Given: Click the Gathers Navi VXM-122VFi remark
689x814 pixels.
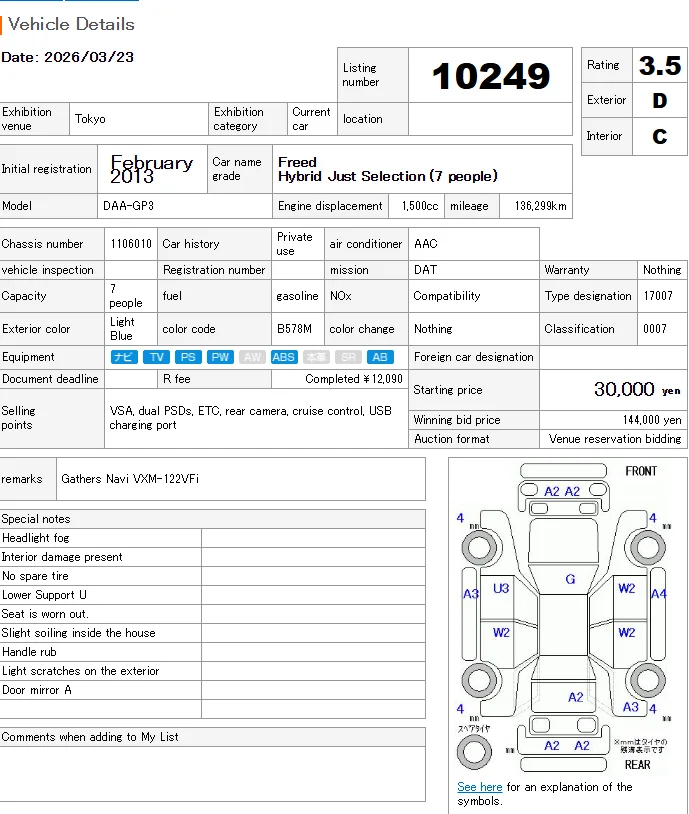Looking at the screenshot, I should tap(130, 479).
